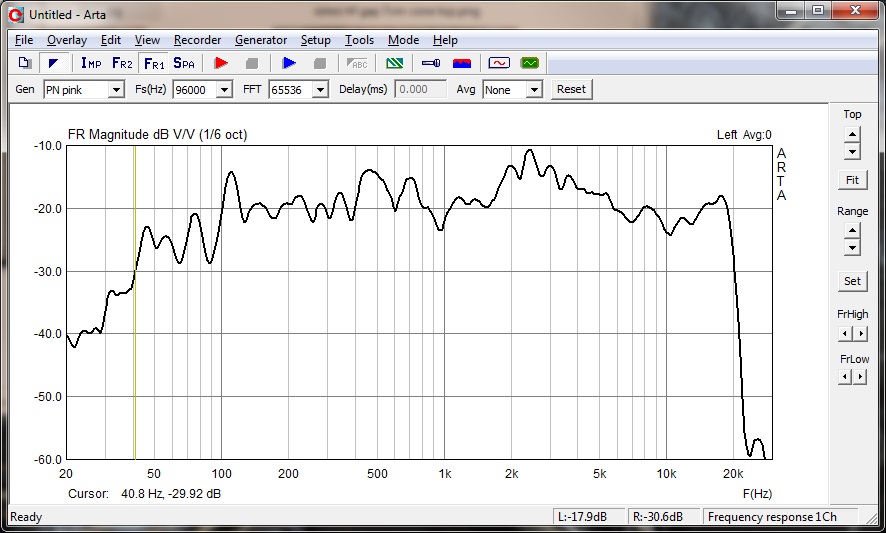Close the Arta window

pos(855,11)
